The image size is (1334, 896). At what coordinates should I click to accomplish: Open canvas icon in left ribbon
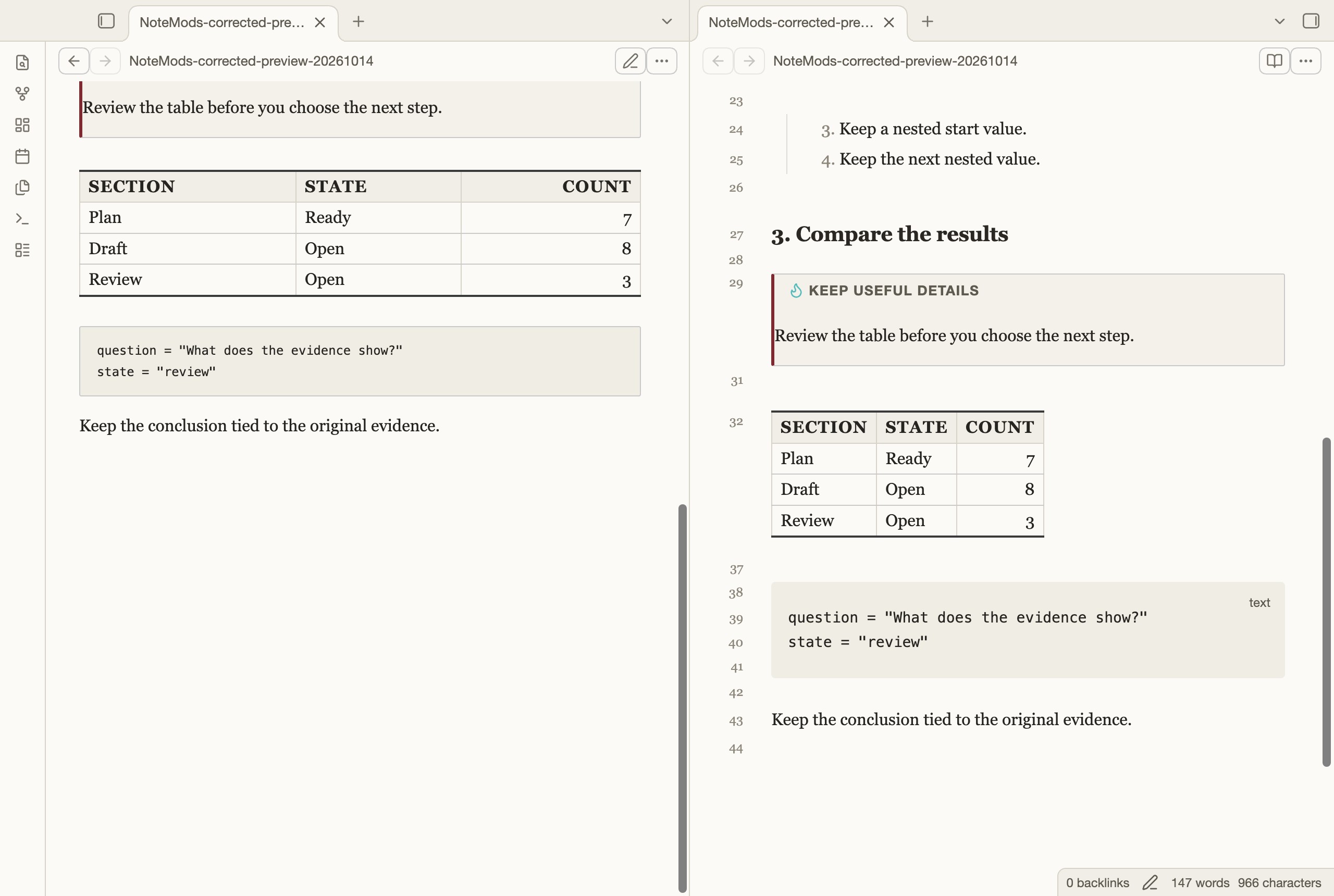22,125
